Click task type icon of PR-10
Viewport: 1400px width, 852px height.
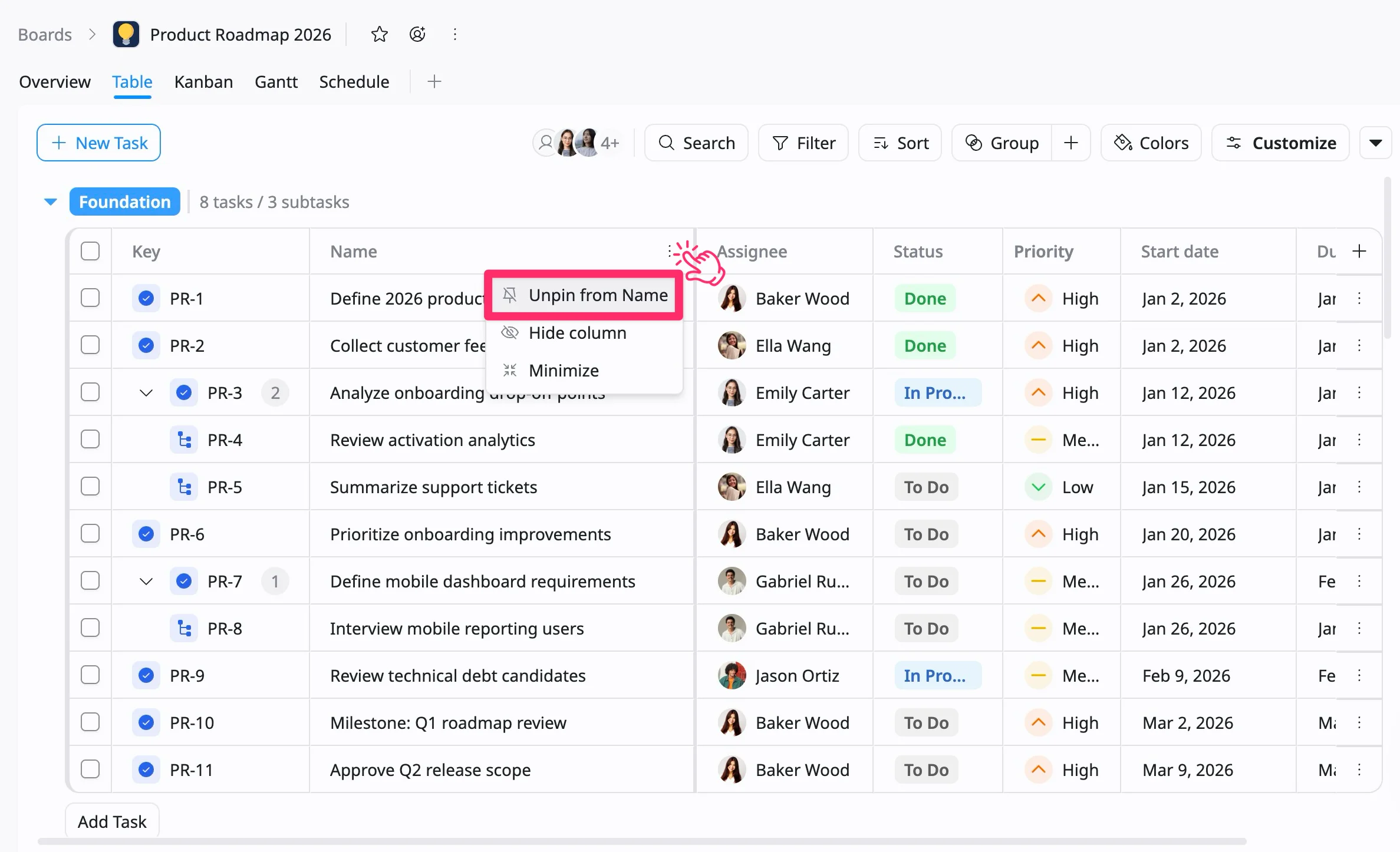click(146, 722)
